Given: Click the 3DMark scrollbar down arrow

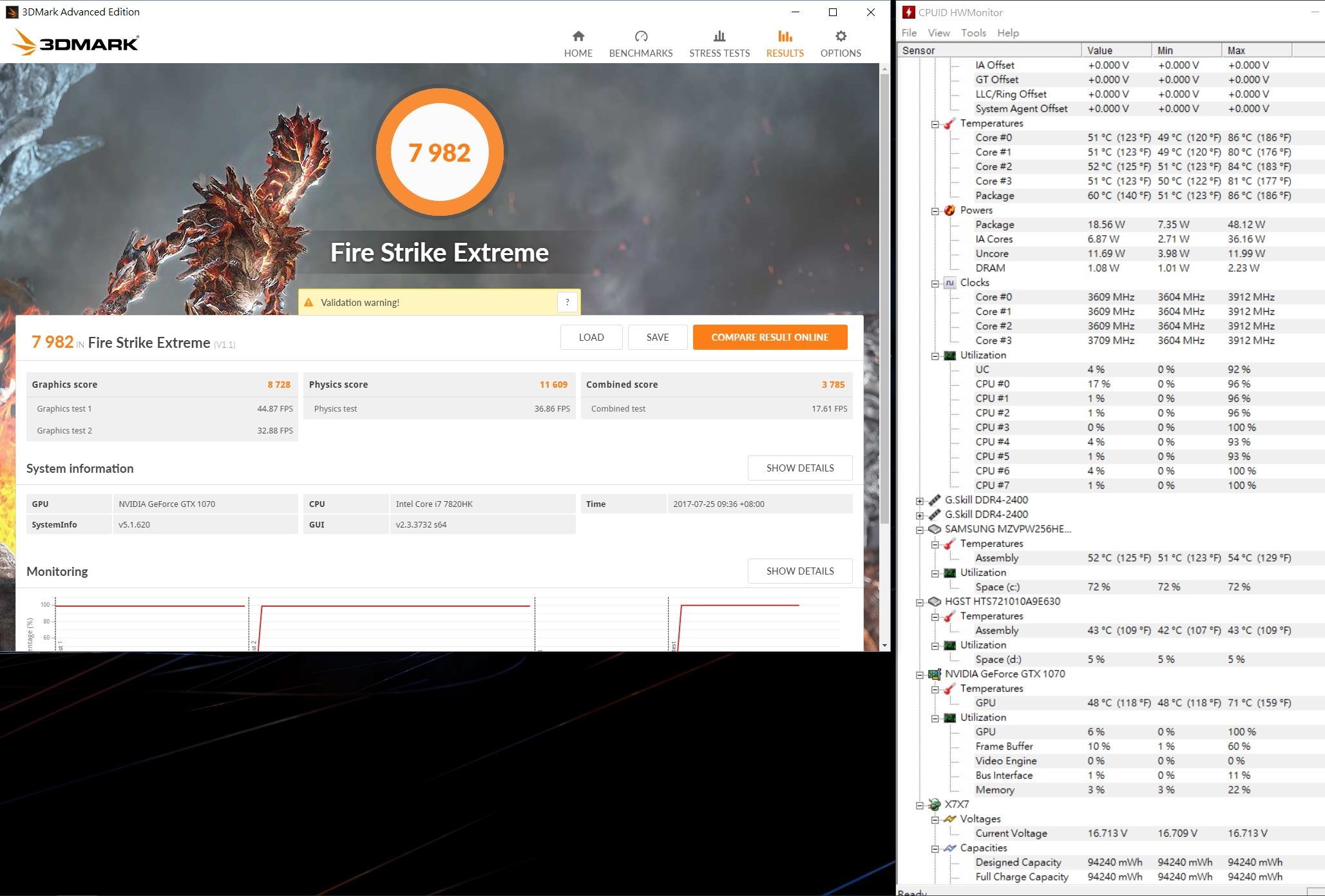Looking at the screenshot, I should tap(884, 645).
